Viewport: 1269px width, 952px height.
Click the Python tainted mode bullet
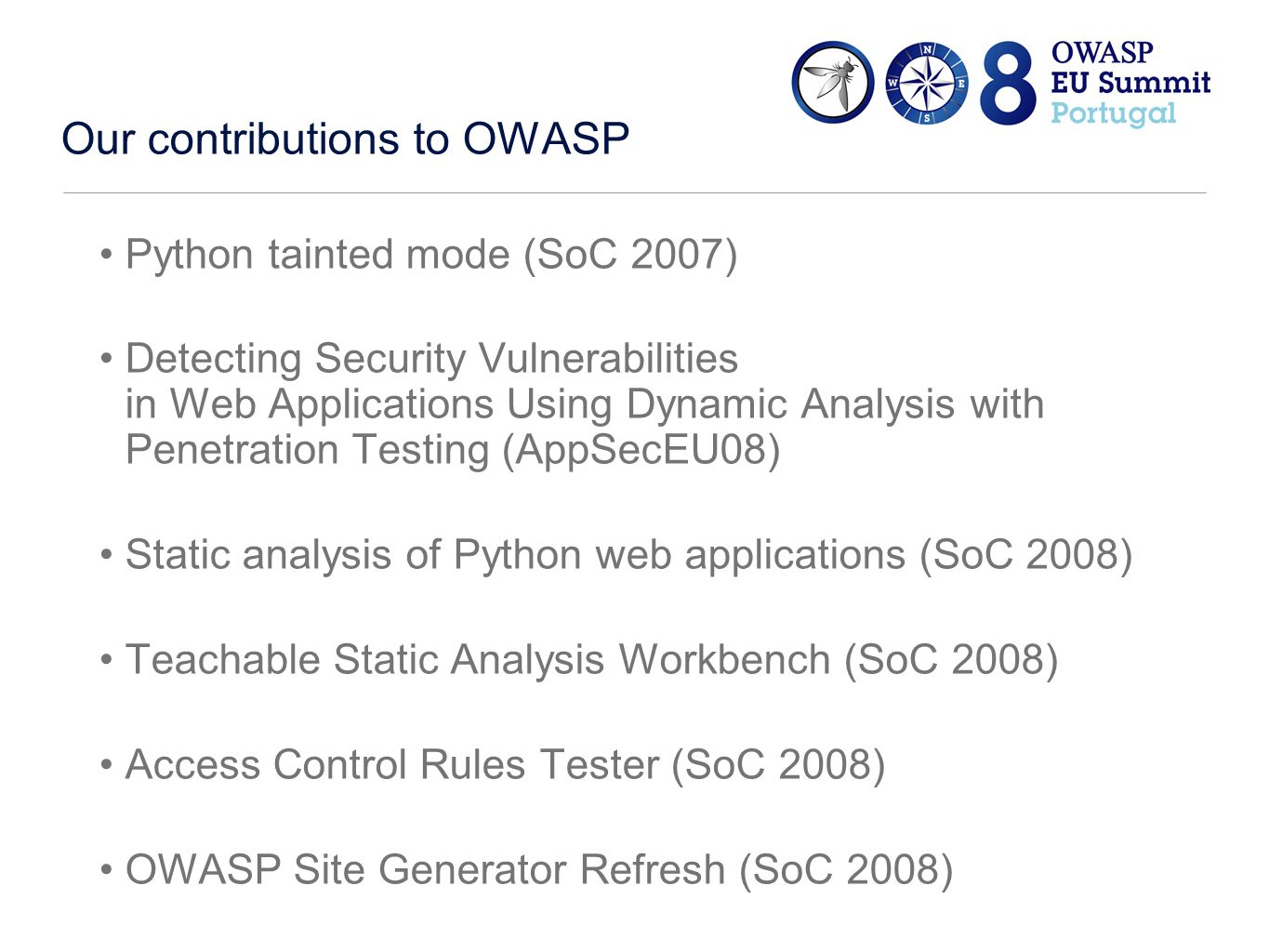[431, 255]
